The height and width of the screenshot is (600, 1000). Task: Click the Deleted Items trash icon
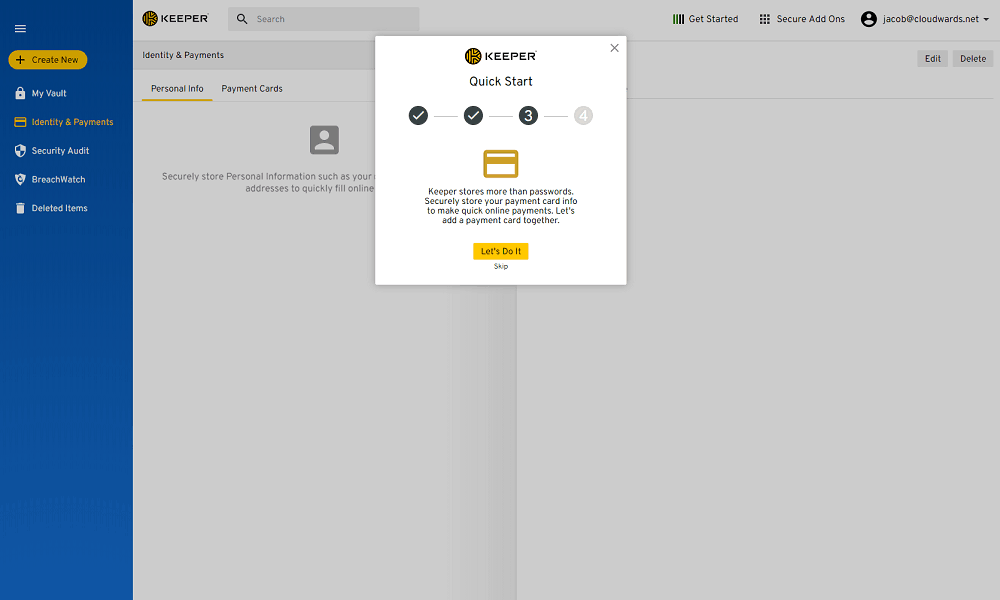click(20, 208)
